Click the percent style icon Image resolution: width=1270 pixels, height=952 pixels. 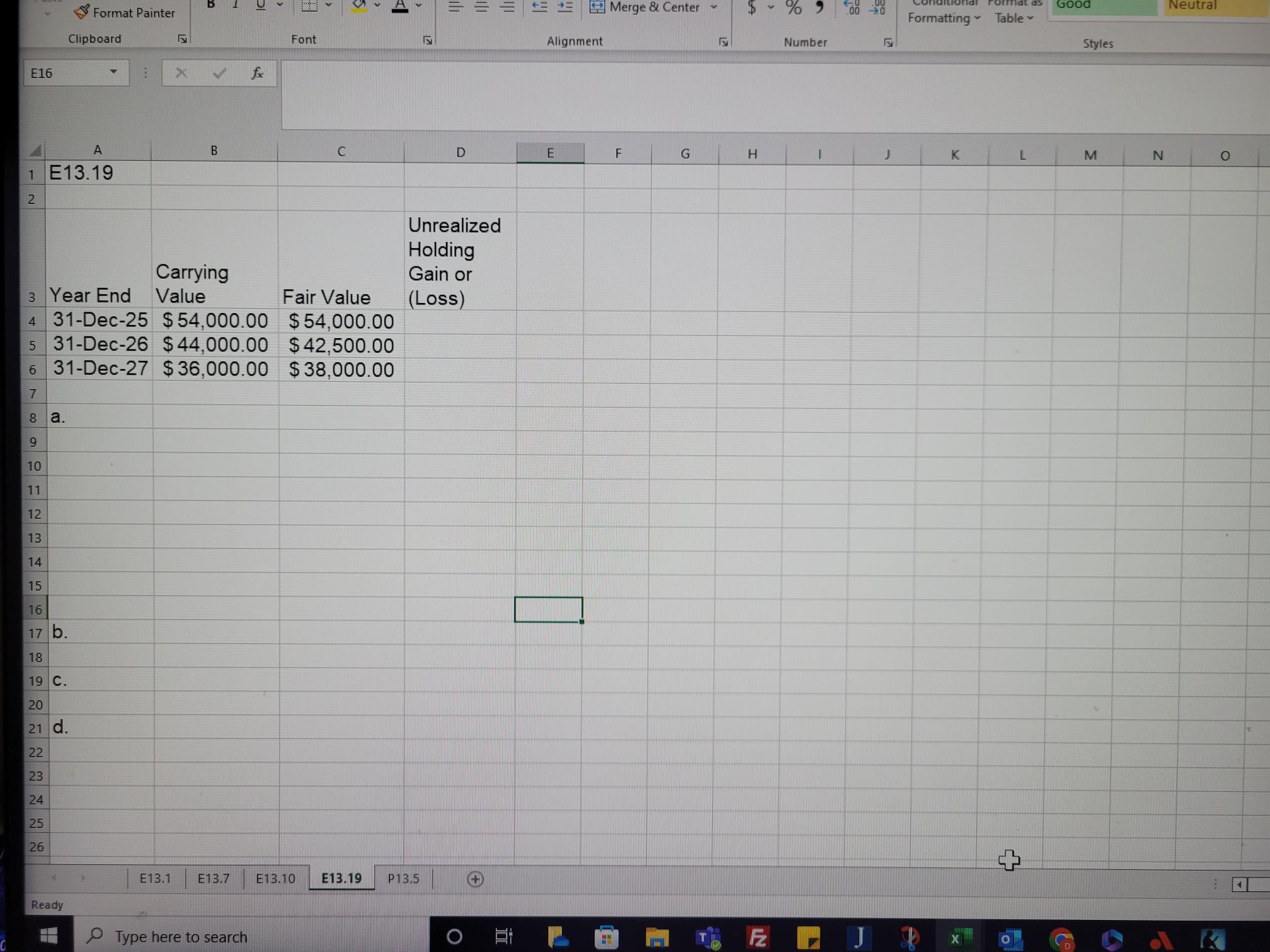click(x=793, y=8)
